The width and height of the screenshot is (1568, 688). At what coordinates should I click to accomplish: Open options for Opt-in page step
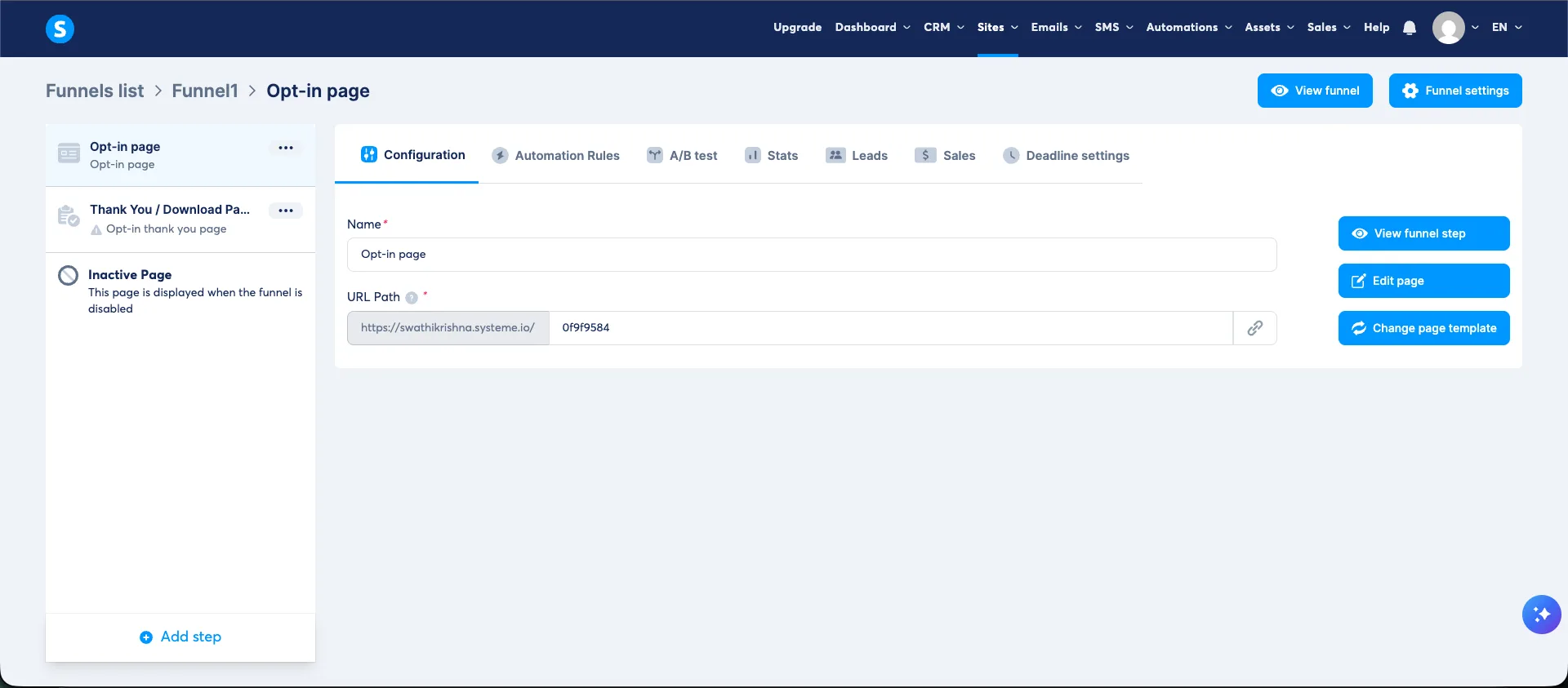pos(286,148)
